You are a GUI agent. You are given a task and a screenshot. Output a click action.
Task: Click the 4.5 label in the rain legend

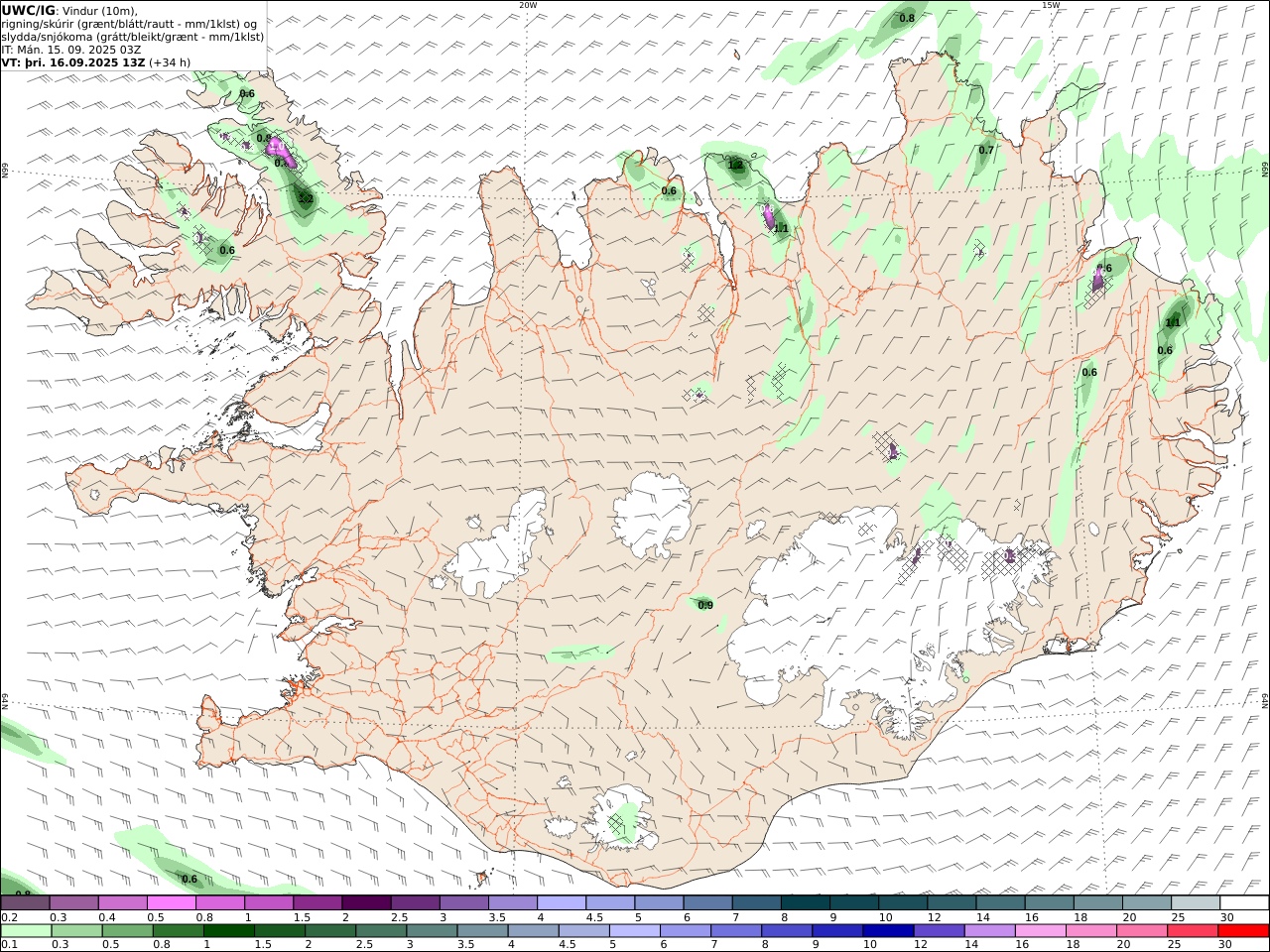tap(568, 945)
